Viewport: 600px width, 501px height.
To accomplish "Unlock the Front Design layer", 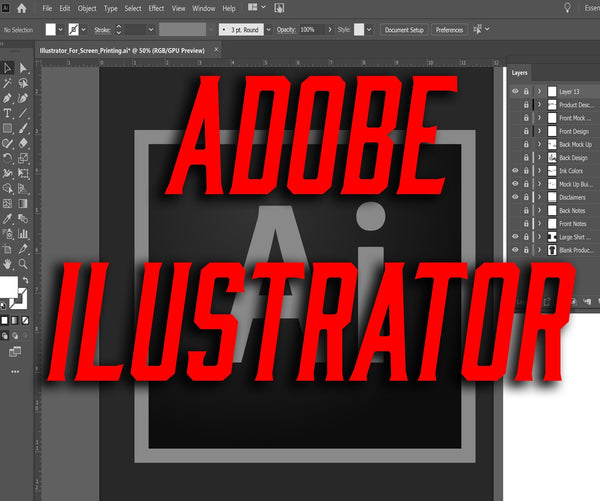I will click(526, 131).
